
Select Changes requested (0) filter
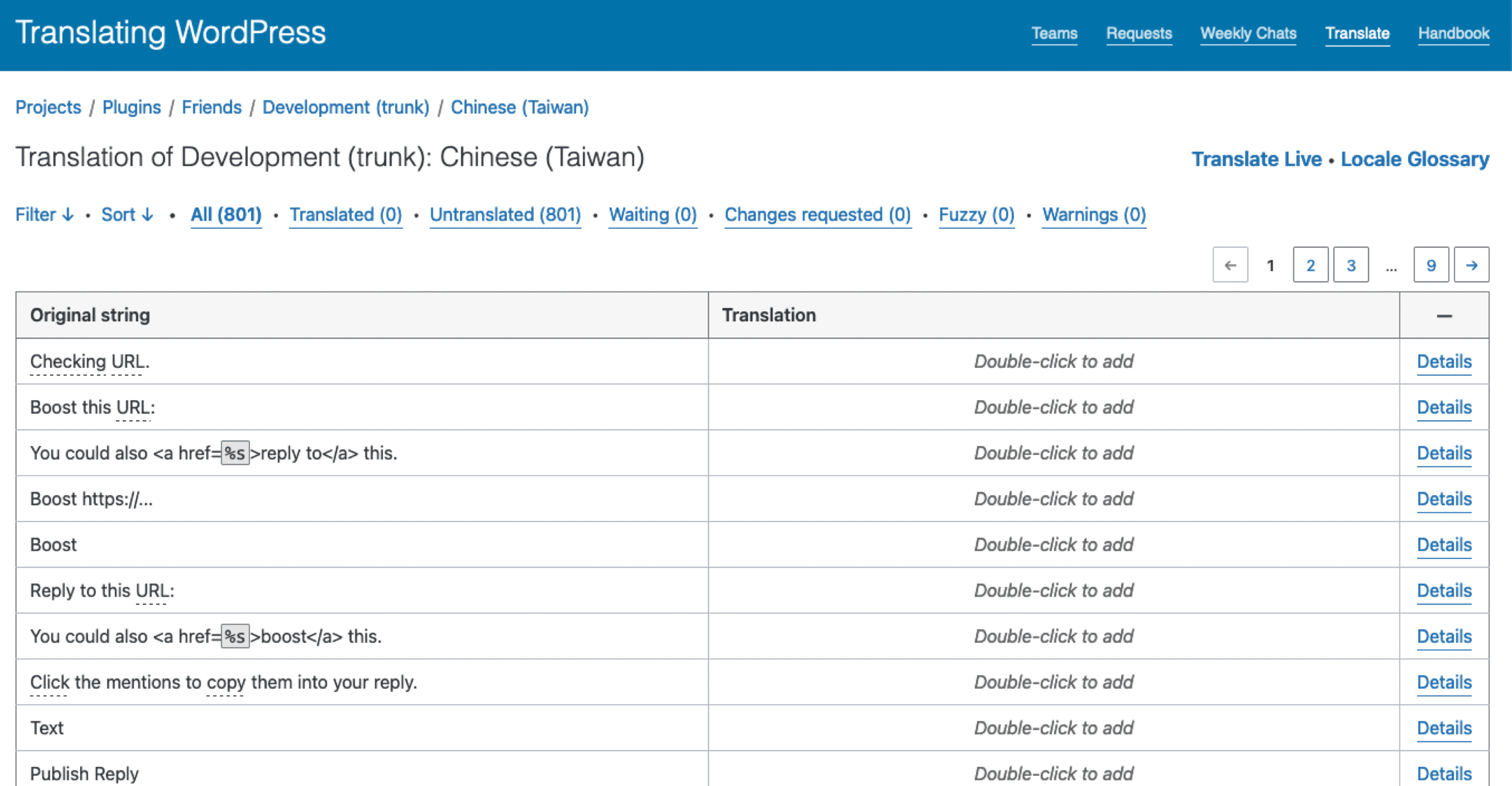tap(818, 215)
